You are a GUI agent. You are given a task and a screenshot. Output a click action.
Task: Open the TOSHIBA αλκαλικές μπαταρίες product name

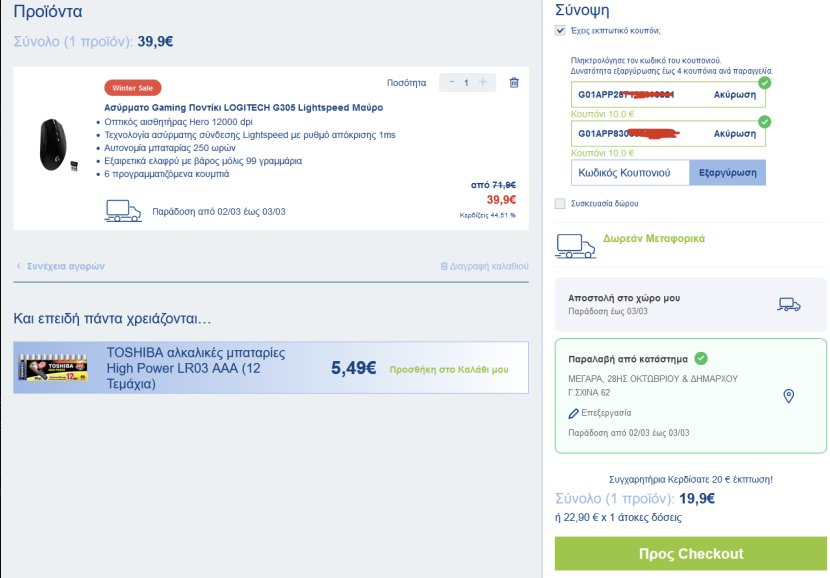196,368
